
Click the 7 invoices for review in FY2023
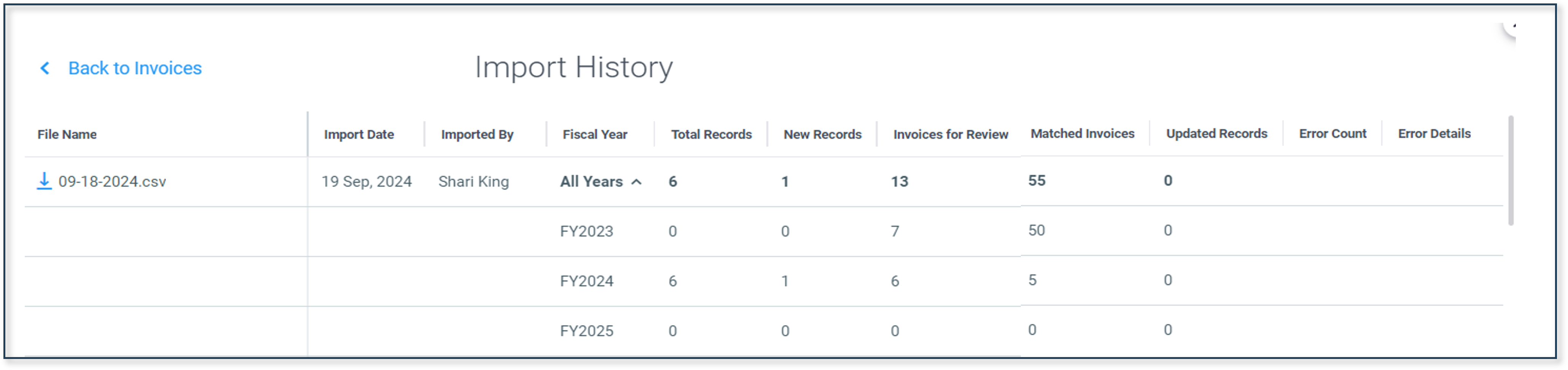[895, 232]
